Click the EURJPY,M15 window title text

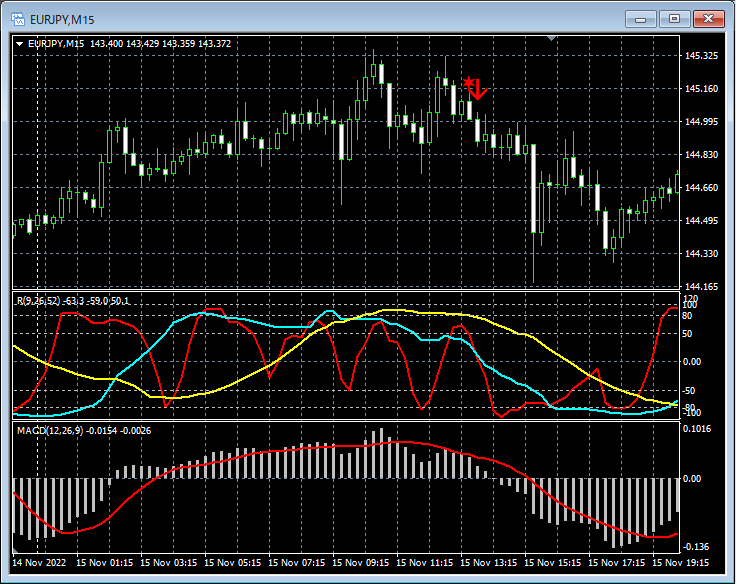pyautogui.click(x=62, y=20)
